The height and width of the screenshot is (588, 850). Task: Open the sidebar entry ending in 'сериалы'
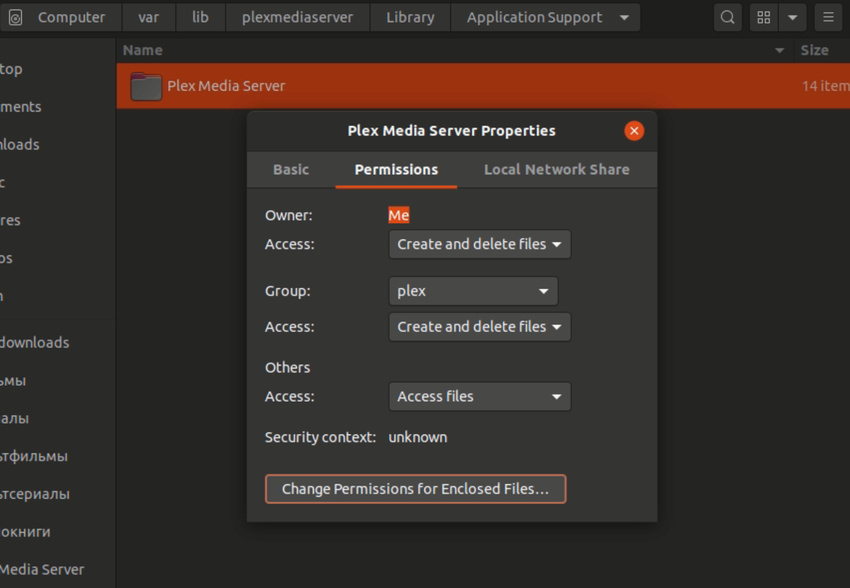tap(35, 494)
